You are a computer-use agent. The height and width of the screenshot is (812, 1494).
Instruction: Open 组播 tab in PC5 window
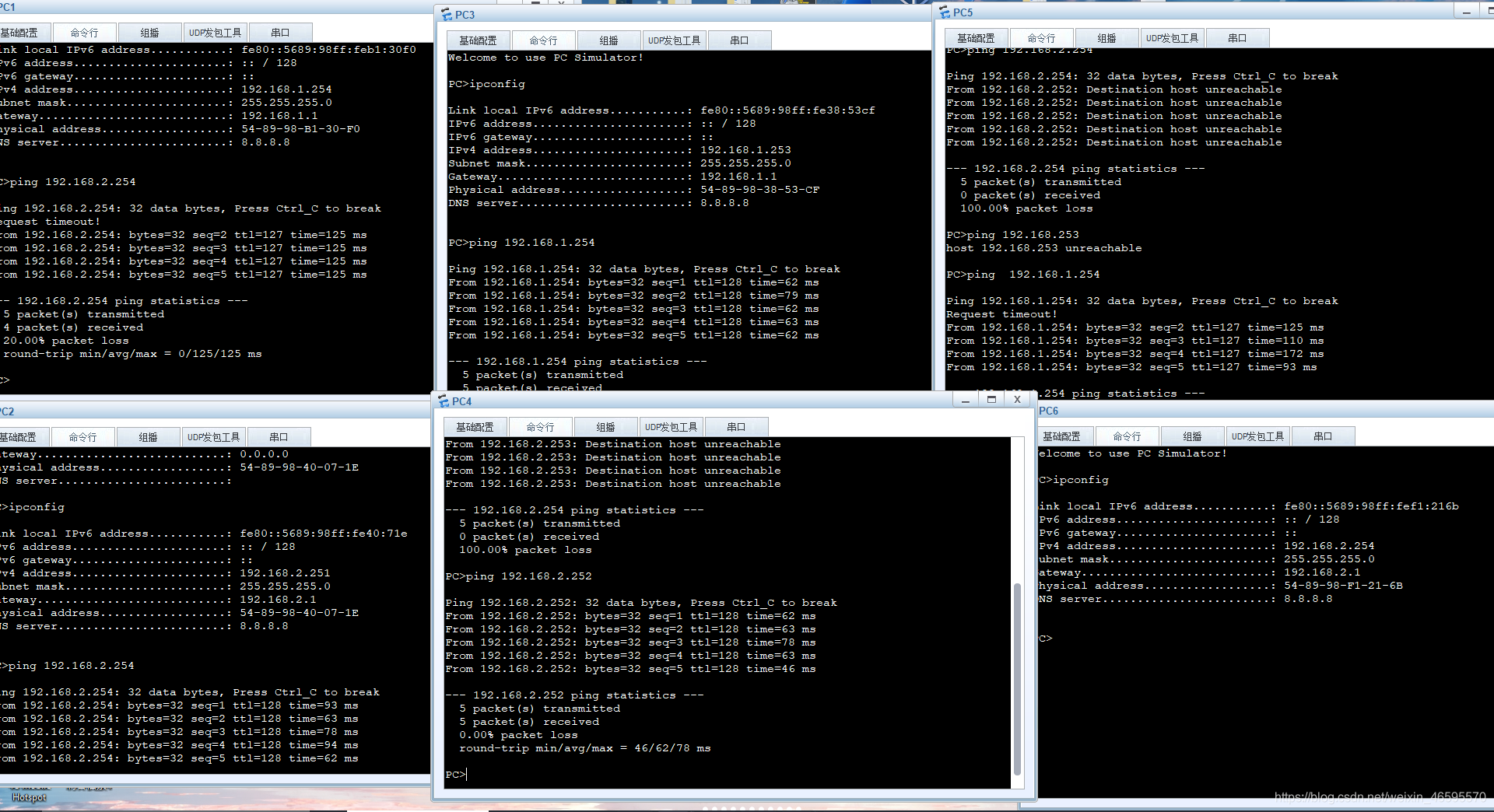tap(1107, 38)
